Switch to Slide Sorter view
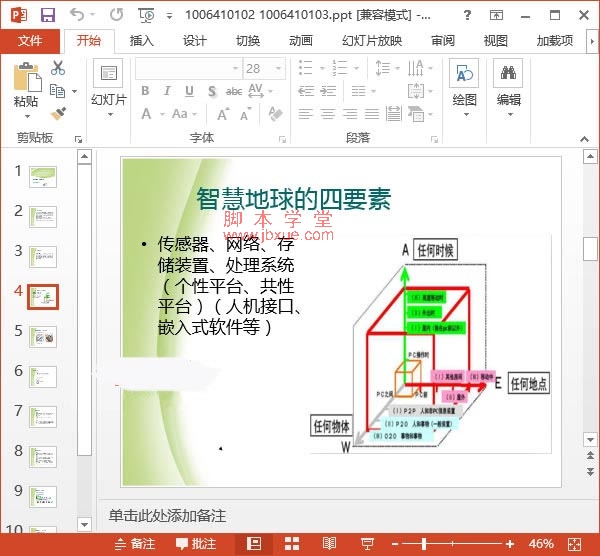The image size is (600, 556). 292,543
